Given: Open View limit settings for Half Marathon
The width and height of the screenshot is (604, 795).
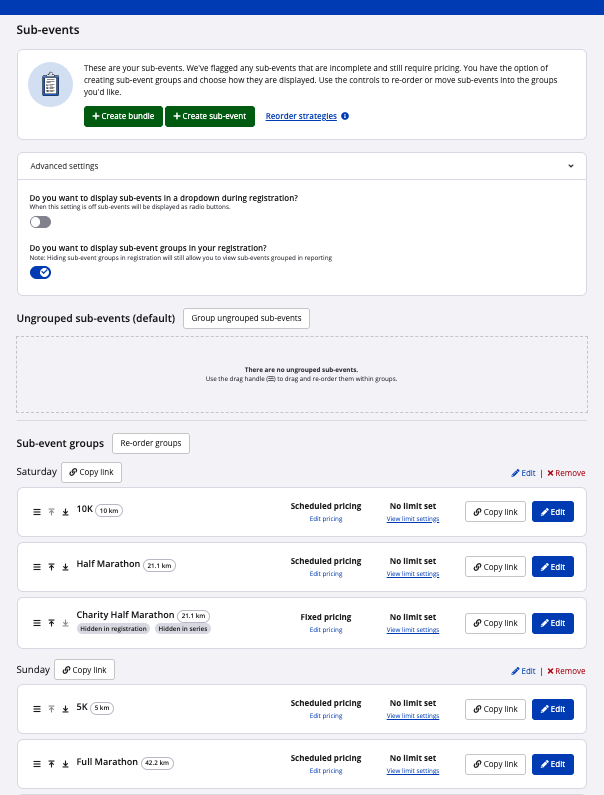Looking at the screenshot, I should coord(412,574).
